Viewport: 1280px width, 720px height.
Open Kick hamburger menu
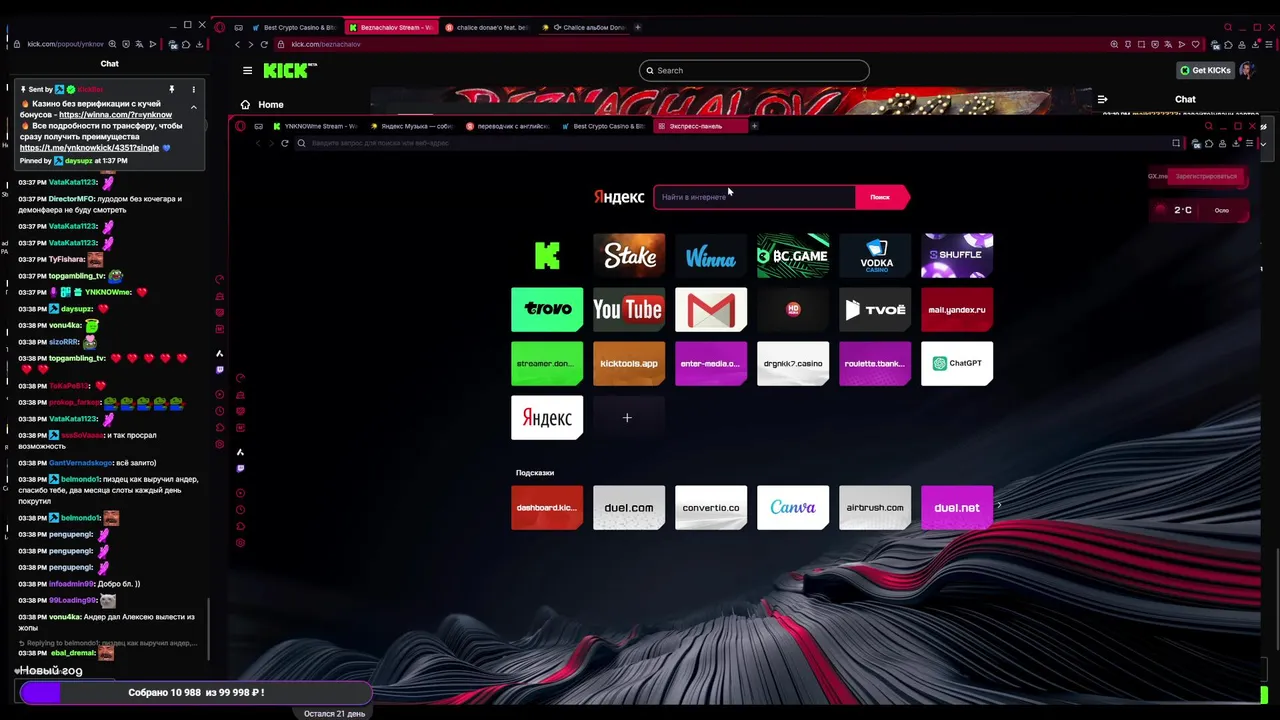pyautogui.click(x=247, y=70)
